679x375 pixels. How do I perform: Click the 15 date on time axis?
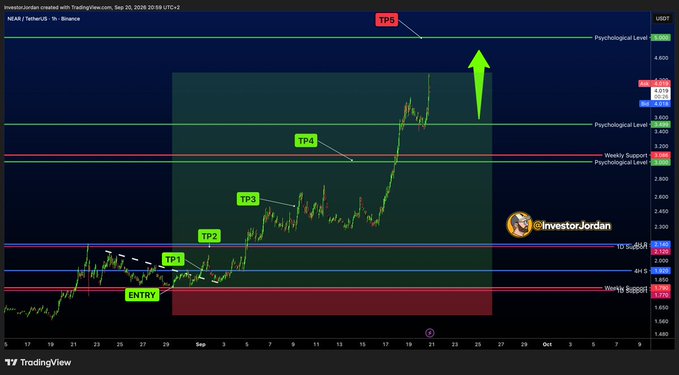[362, 345]
